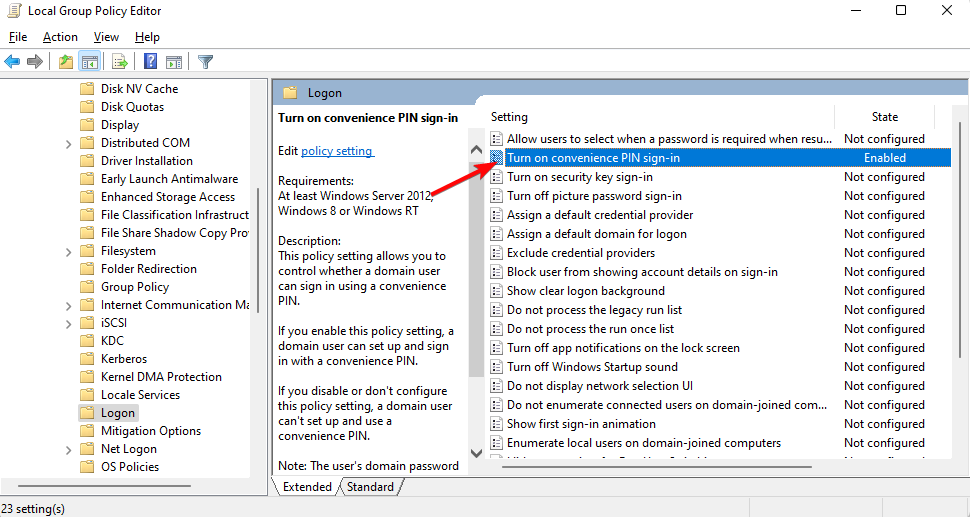Click the policy icon for Show clear logon background

pyautogui.click(x=496, y=291)
